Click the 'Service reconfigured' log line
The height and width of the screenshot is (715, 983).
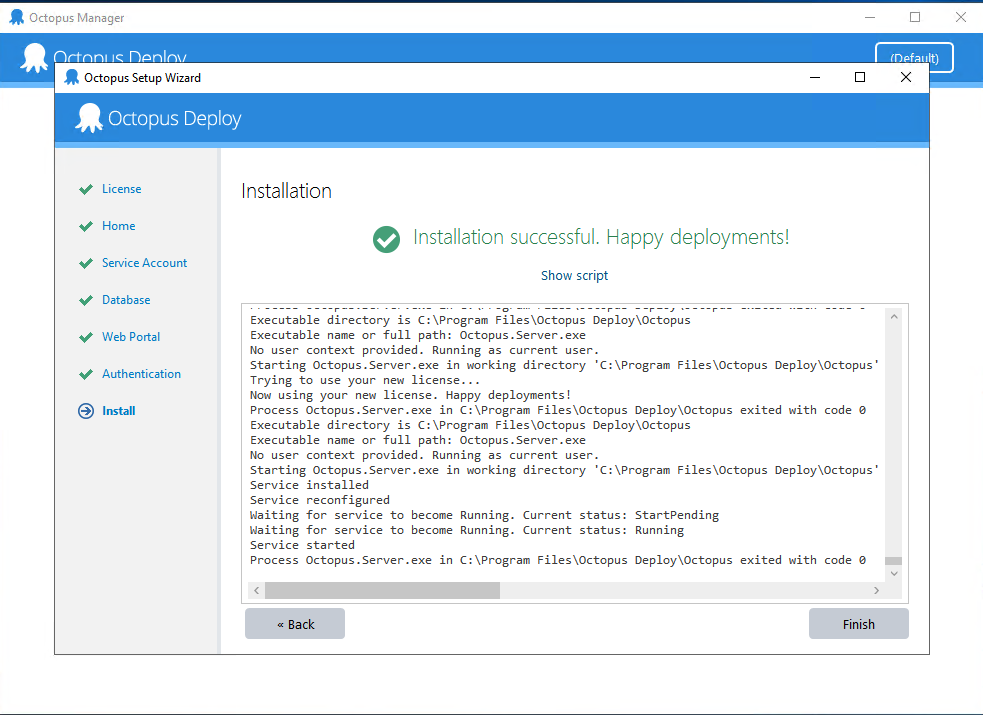click(320, 499)
